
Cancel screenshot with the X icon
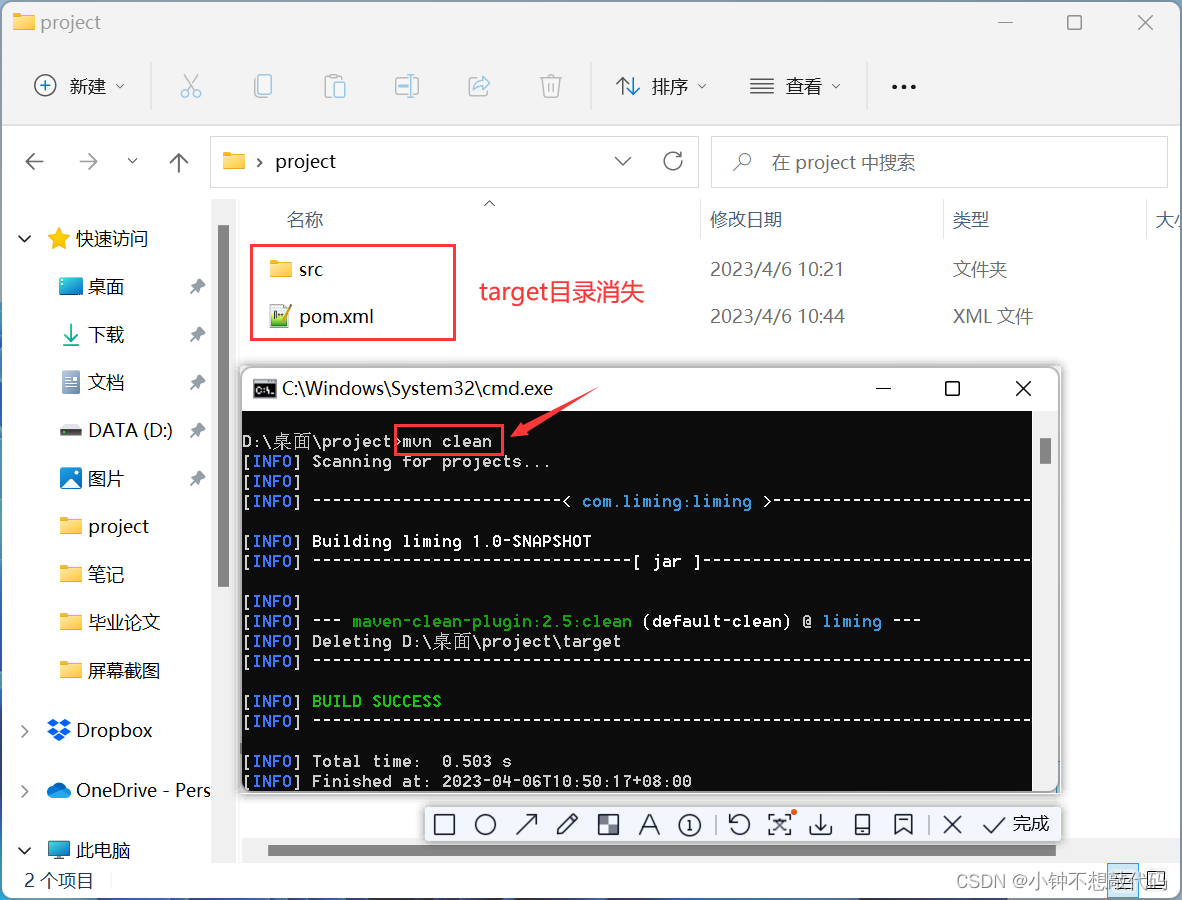pos(952,825)
